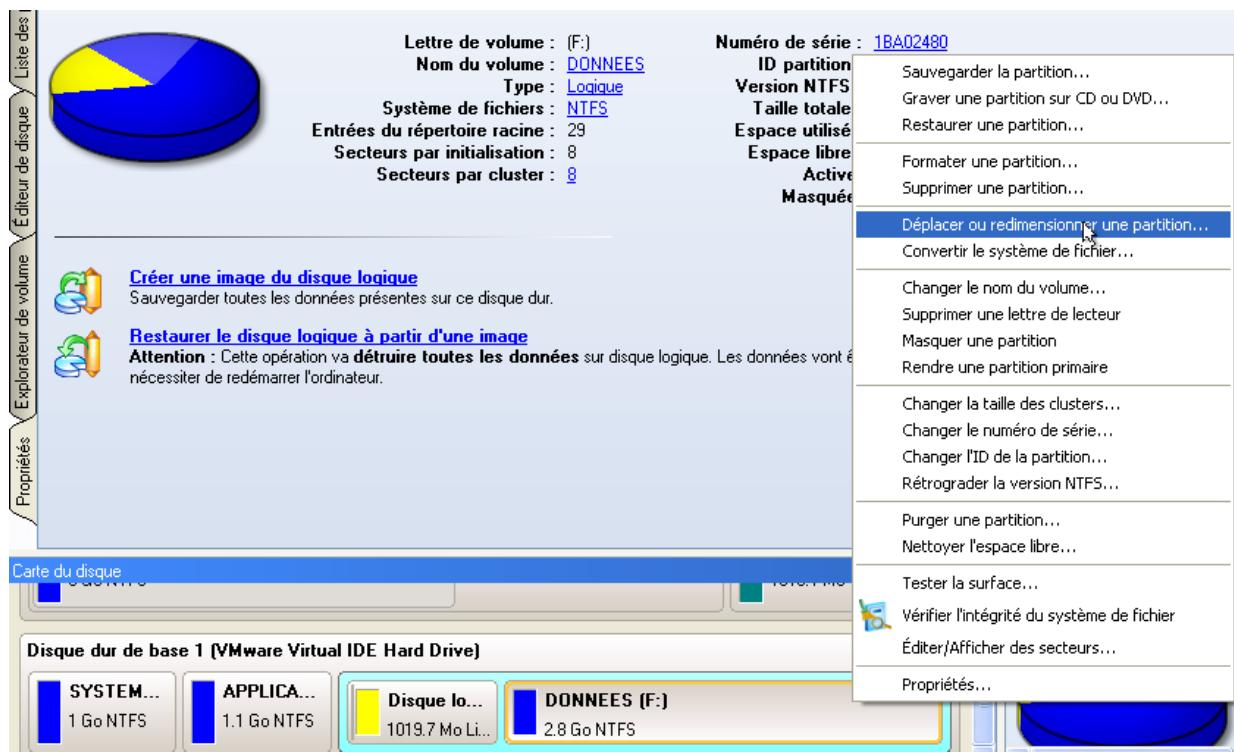Click the Logique type link
The width and height of the screenshot is (1234, 754).
[x=595, y=87]
